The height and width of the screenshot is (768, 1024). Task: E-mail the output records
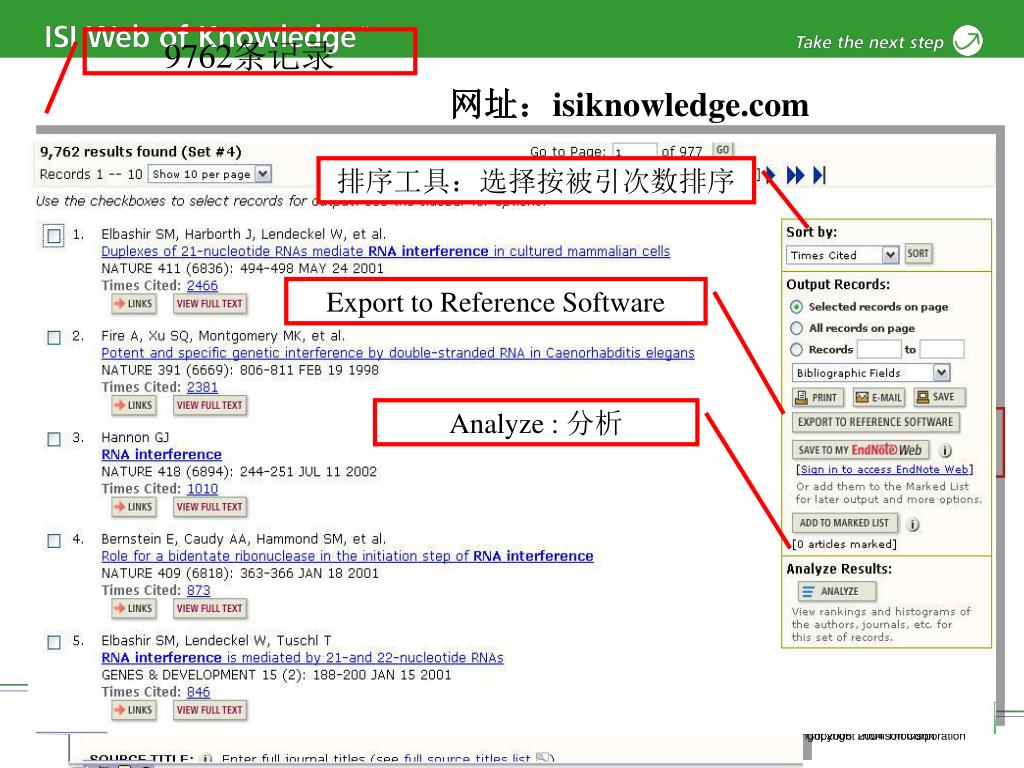tap(879, 397)
